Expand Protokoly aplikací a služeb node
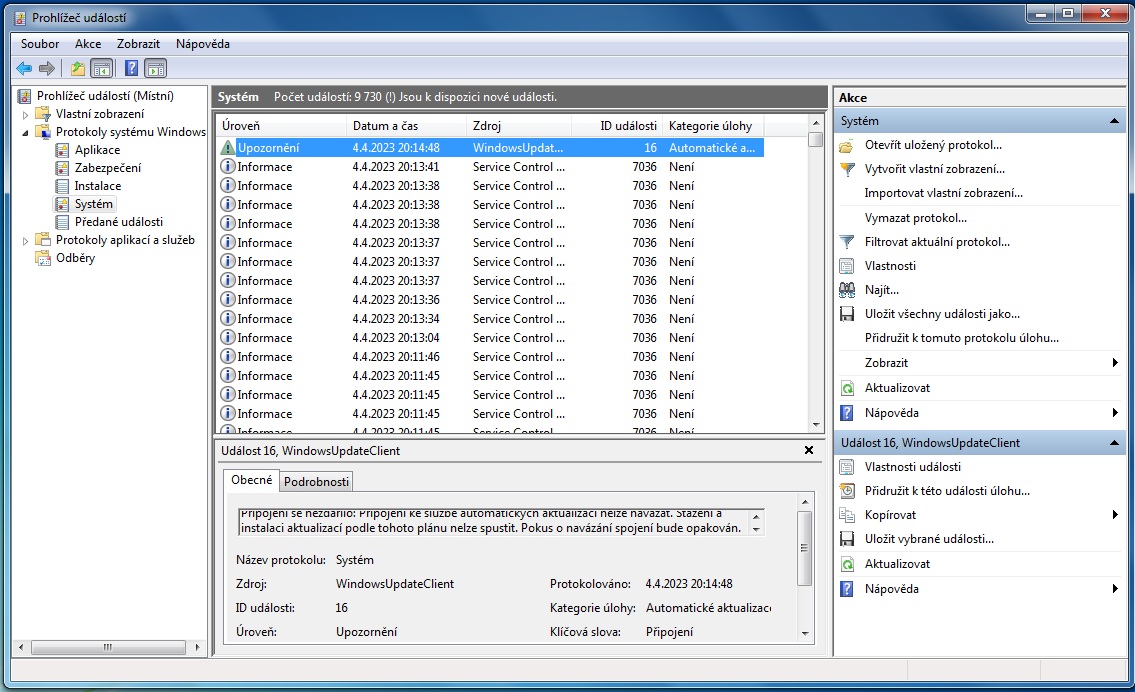This screenshot has width=1135, height=692. tap(26, 241)
